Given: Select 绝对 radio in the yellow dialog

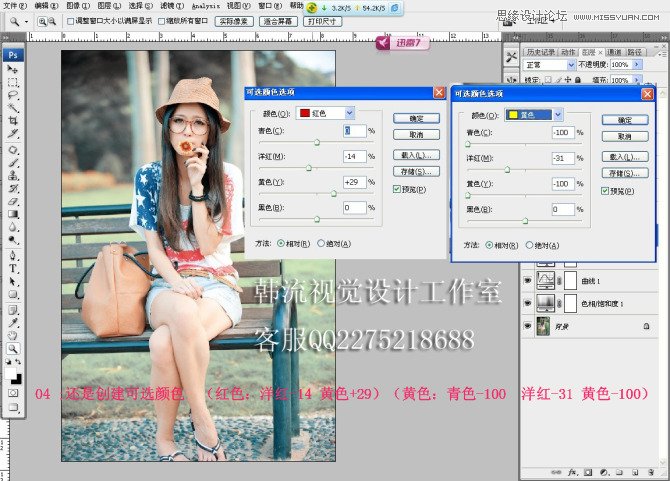Looking at the screenshot, I should [531, 244].
